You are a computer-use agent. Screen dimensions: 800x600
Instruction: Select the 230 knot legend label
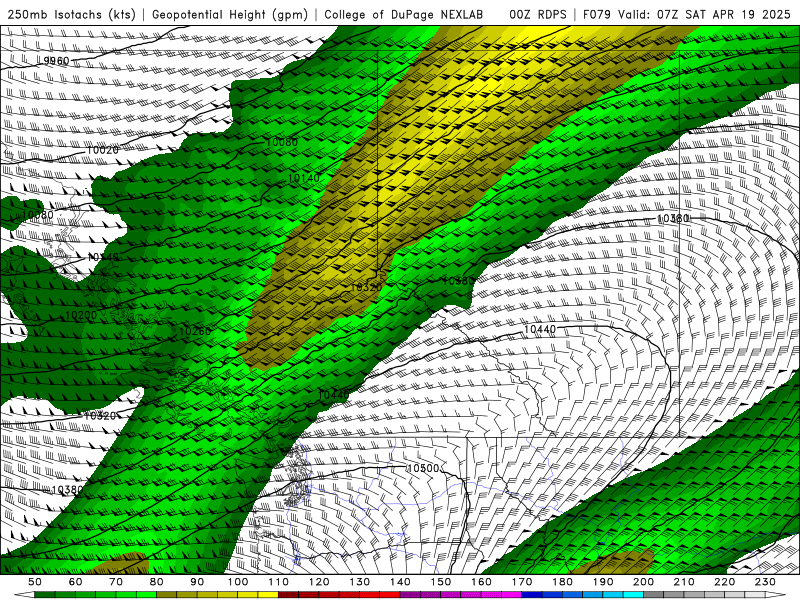point(765,582)
